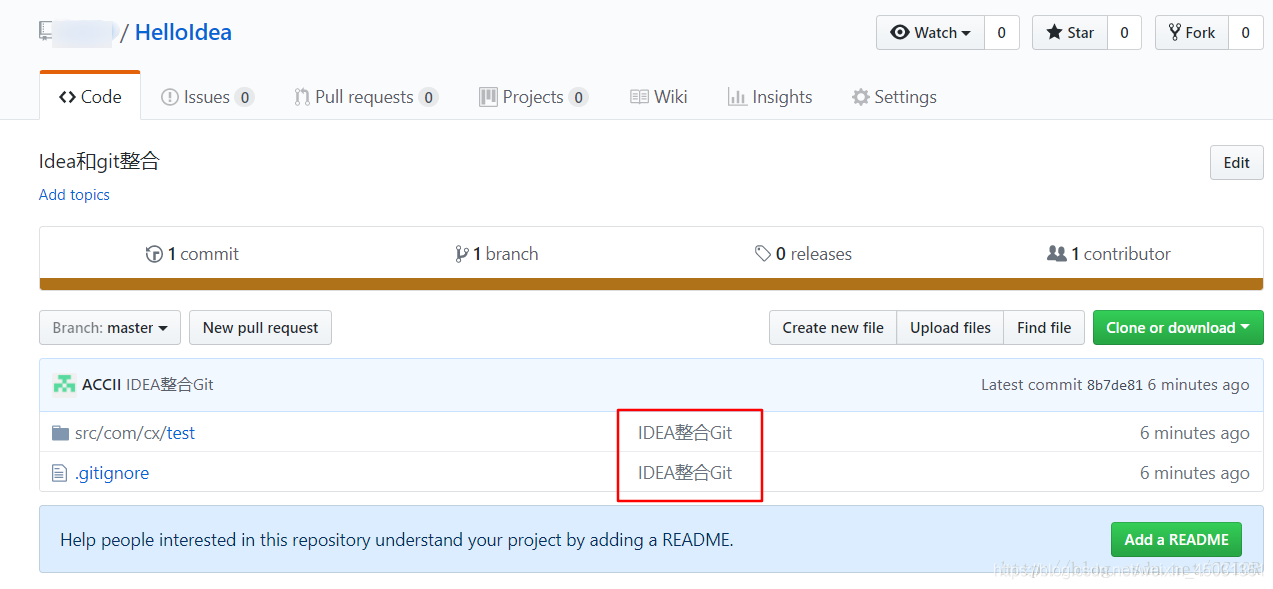1273x589 pixels.
Task: Click the New pull request button
Action: pos(260,328)
